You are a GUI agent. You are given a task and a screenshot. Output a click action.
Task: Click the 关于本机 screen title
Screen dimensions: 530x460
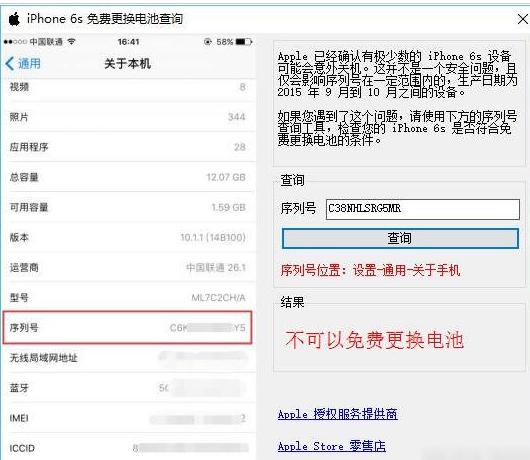tap(127, 64)
